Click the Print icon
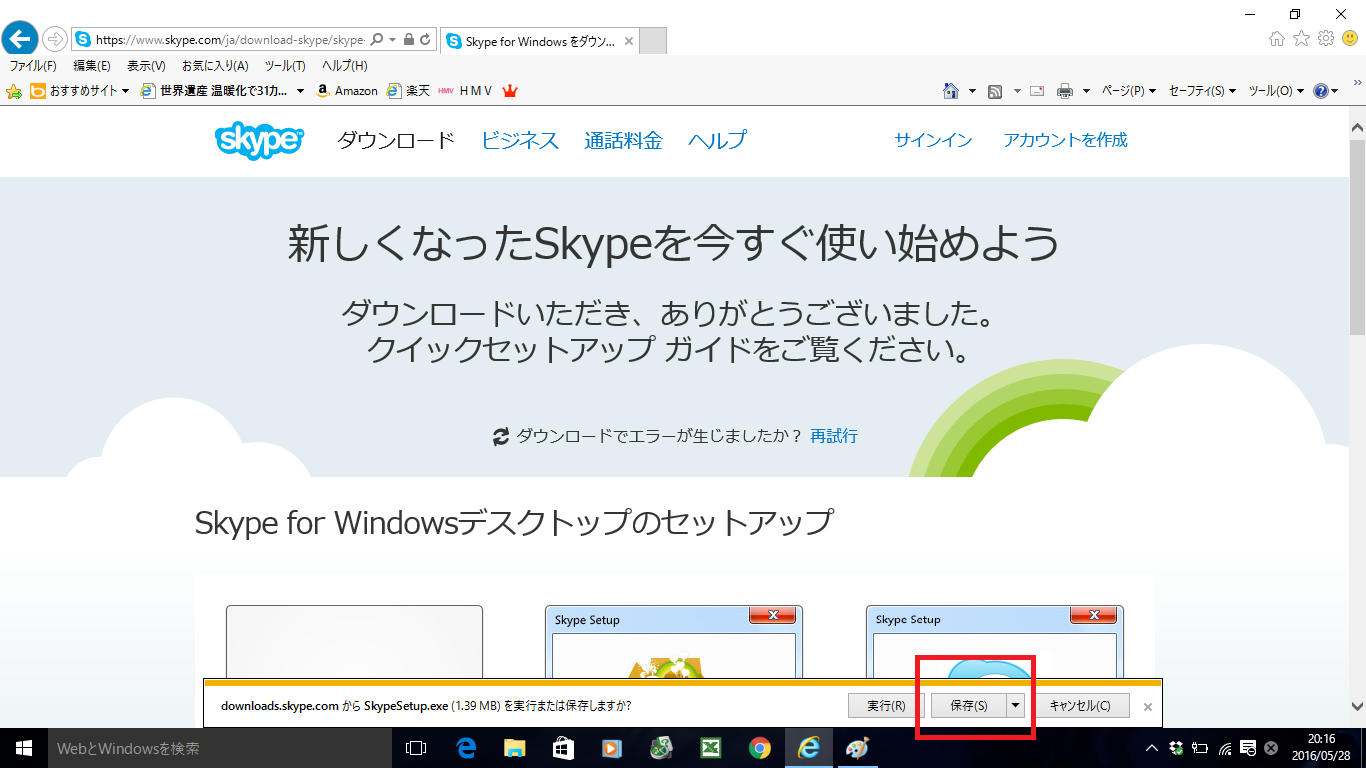This screenshot has width=1366, height=768. (x=1065, y=91)
